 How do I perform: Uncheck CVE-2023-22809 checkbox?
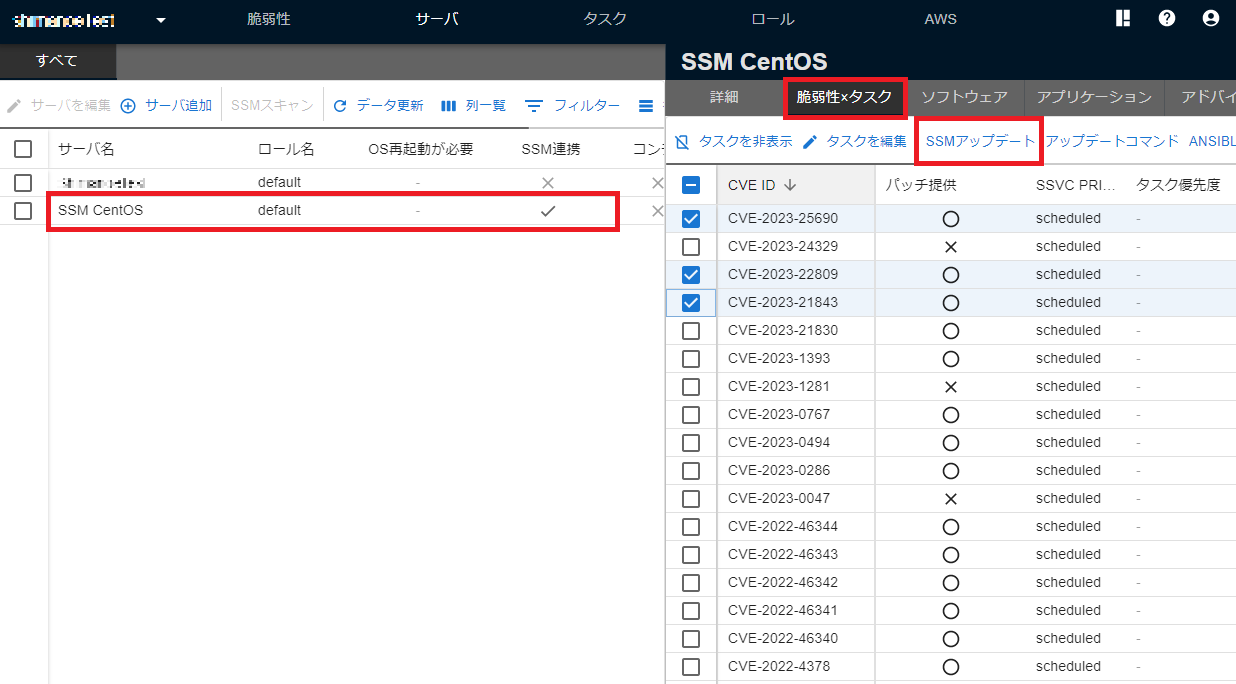pos(691,274)
